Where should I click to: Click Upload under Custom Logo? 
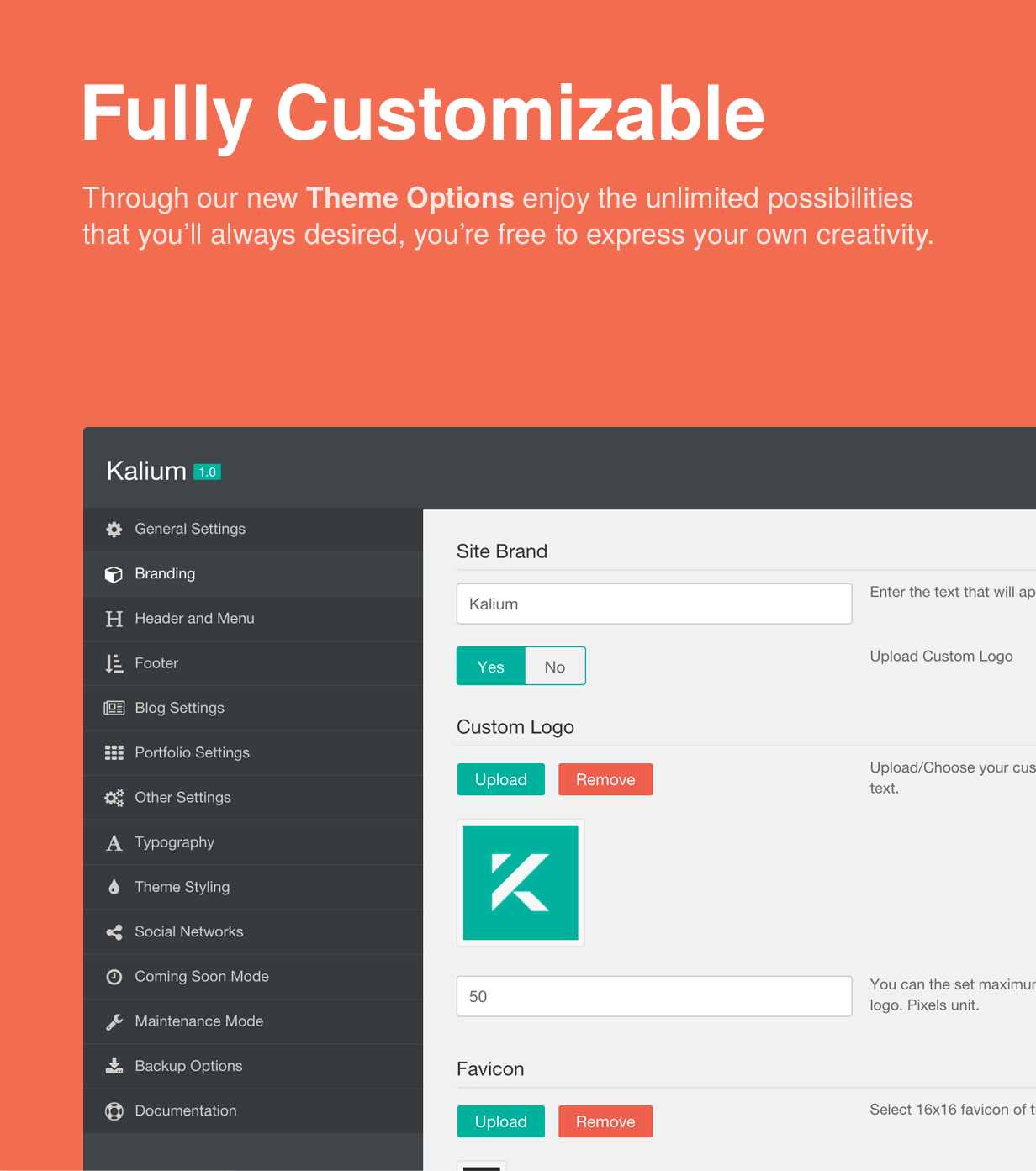click(x=500, y=779)
